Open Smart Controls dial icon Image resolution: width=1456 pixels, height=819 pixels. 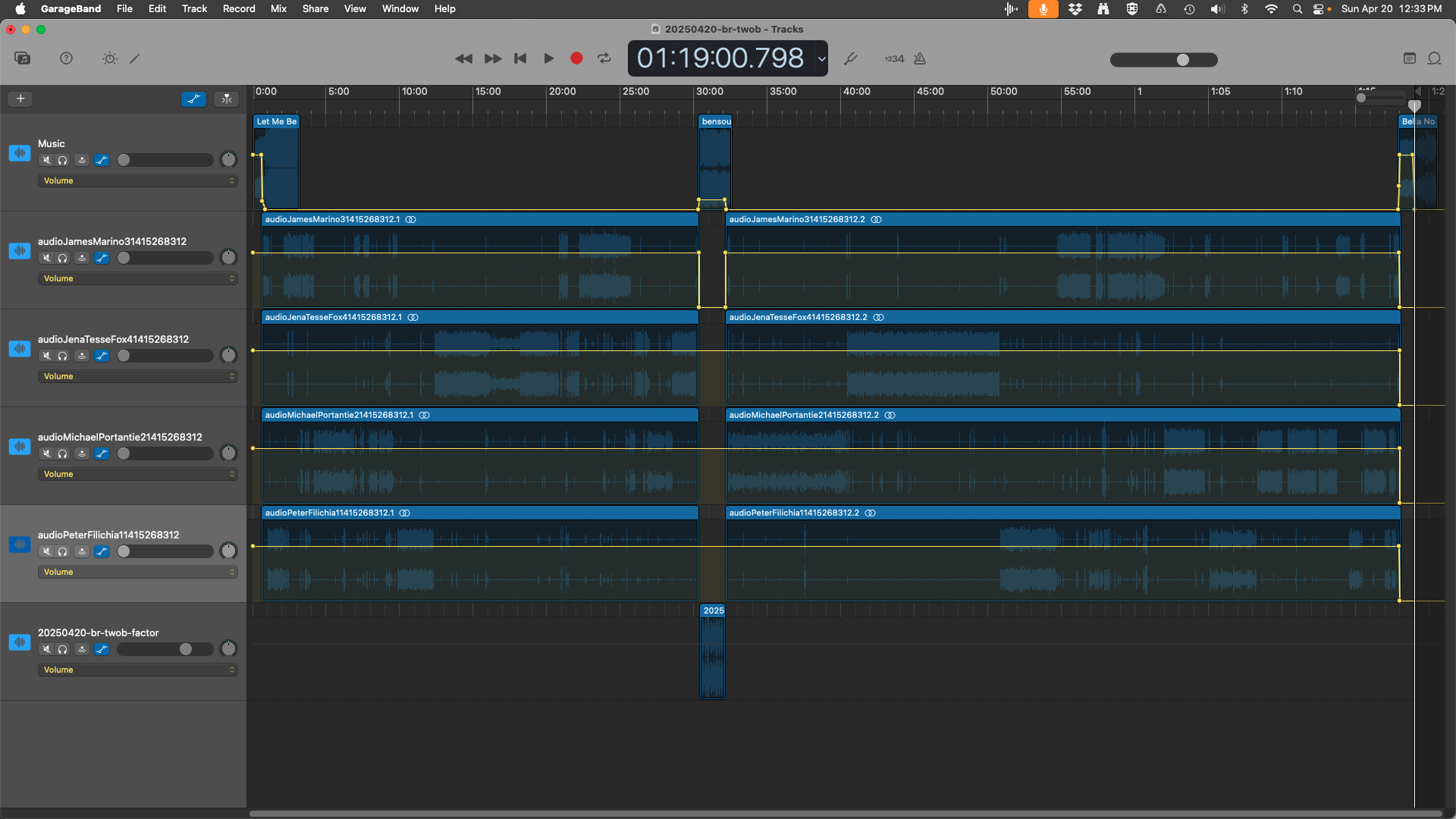coord(110,58)
